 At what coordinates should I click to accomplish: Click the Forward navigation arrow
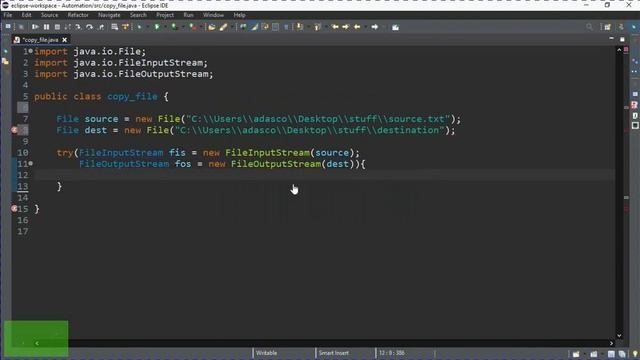(x=375, y=27)
